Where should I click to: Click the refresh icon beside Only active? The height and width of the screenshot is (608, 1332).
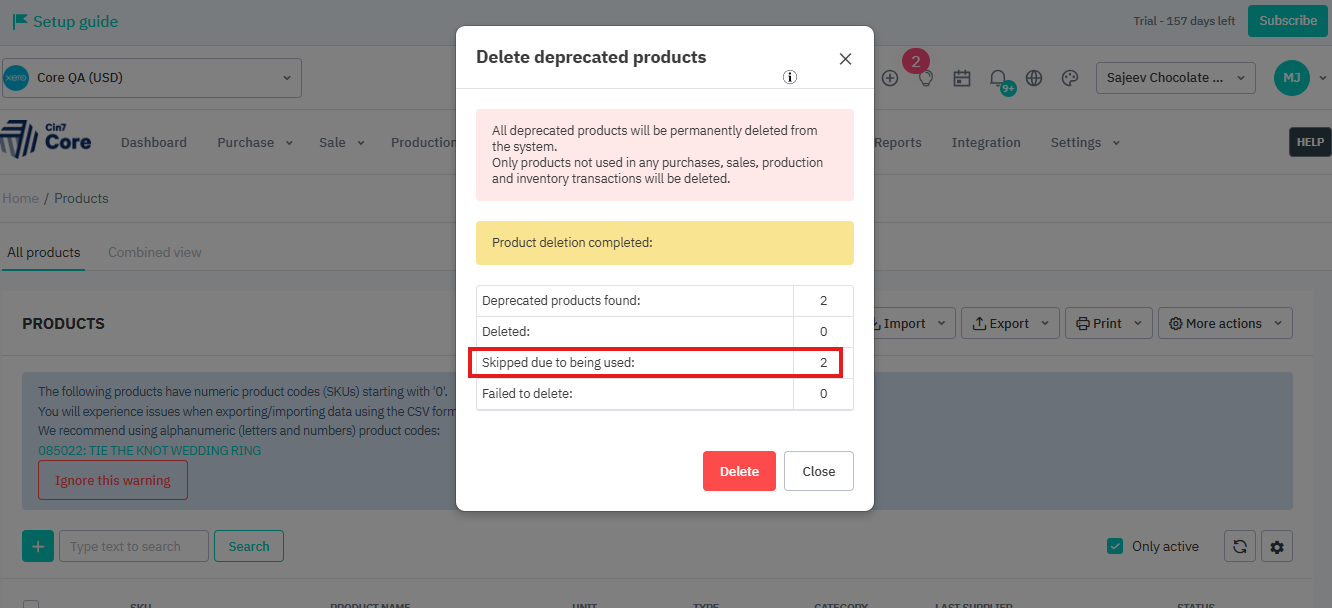click(x=1240, y=546)
